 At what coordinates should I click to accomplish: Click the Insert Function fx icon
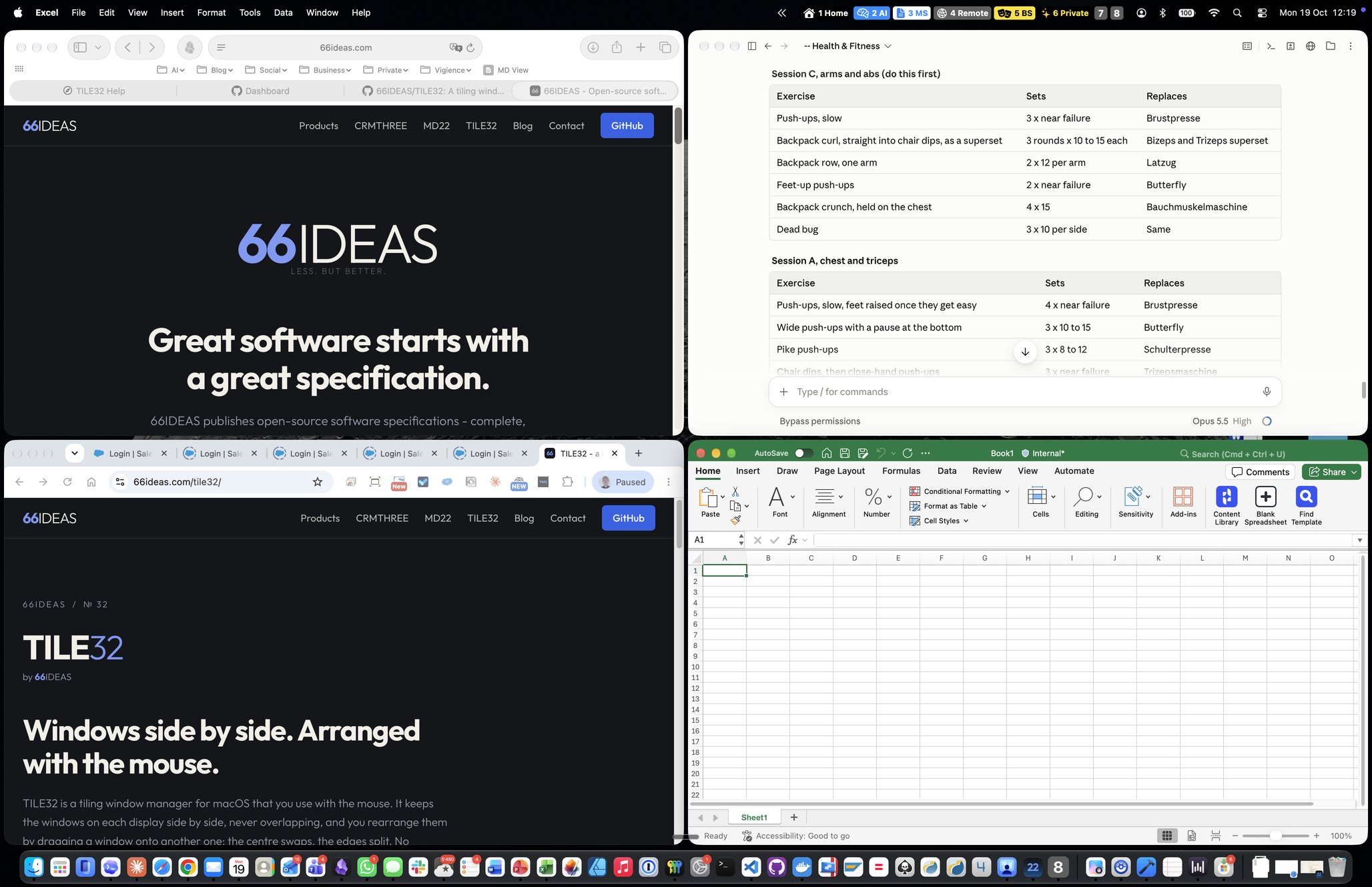(x=792, y=540)
